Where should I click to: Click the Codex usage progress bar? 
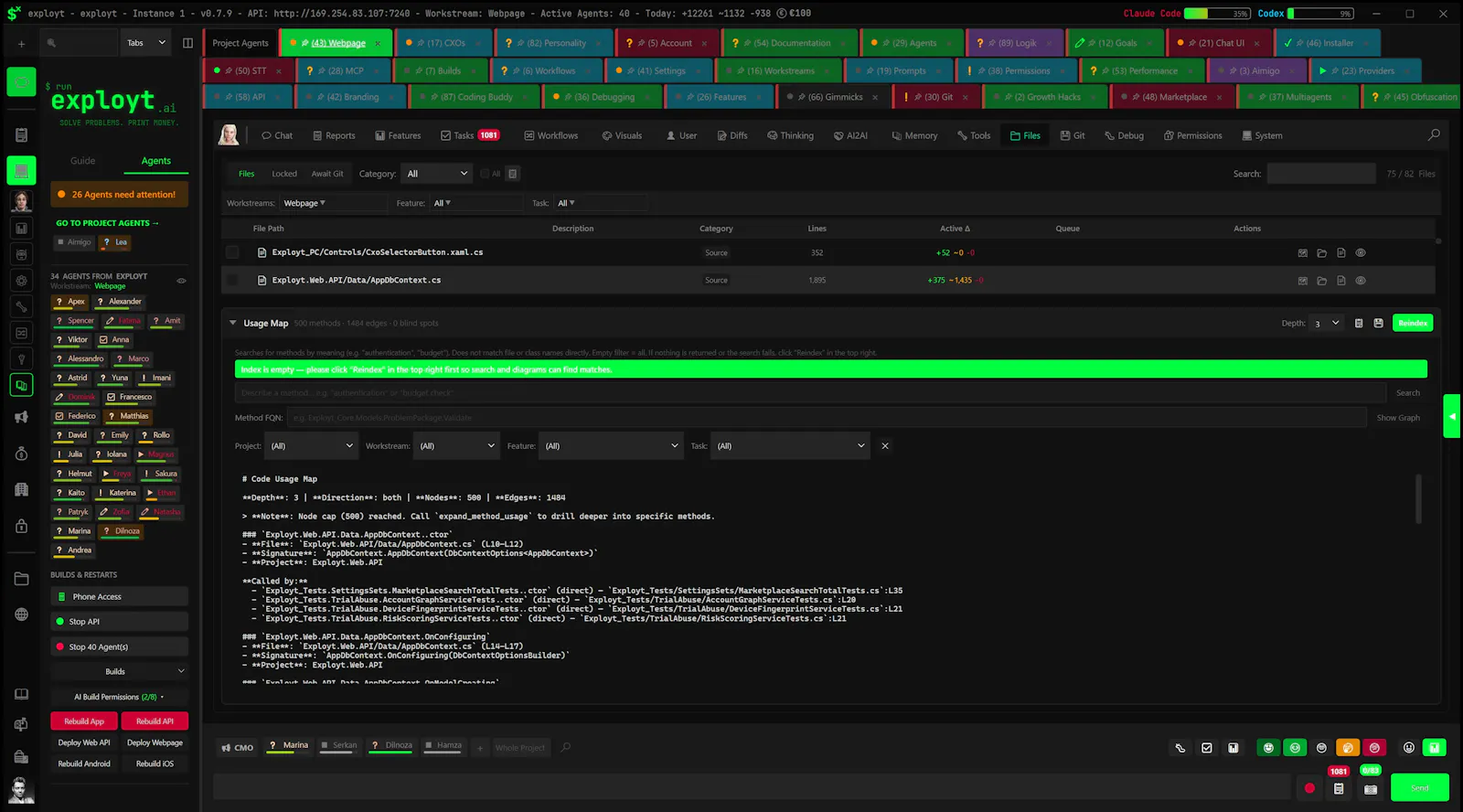click(x=1320, y=14)
